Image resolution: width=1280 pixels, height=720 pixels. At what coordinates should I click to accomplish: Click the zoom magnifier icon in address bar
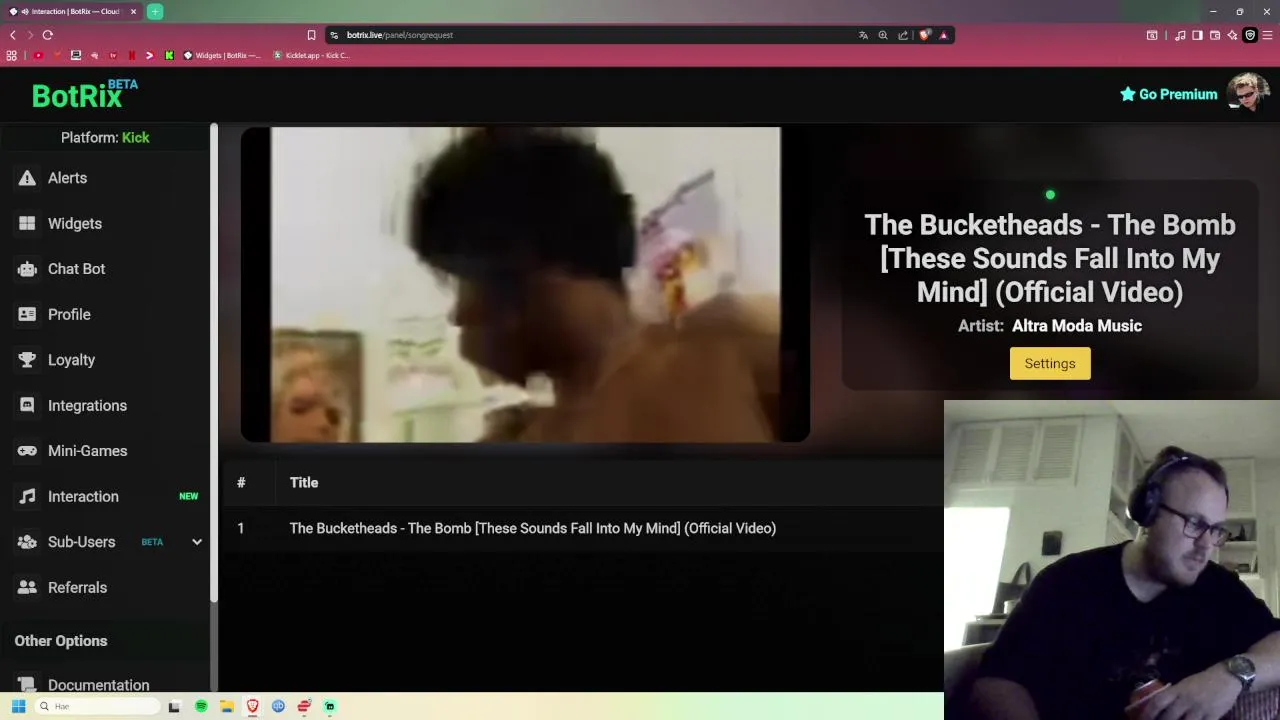point(883,35)
